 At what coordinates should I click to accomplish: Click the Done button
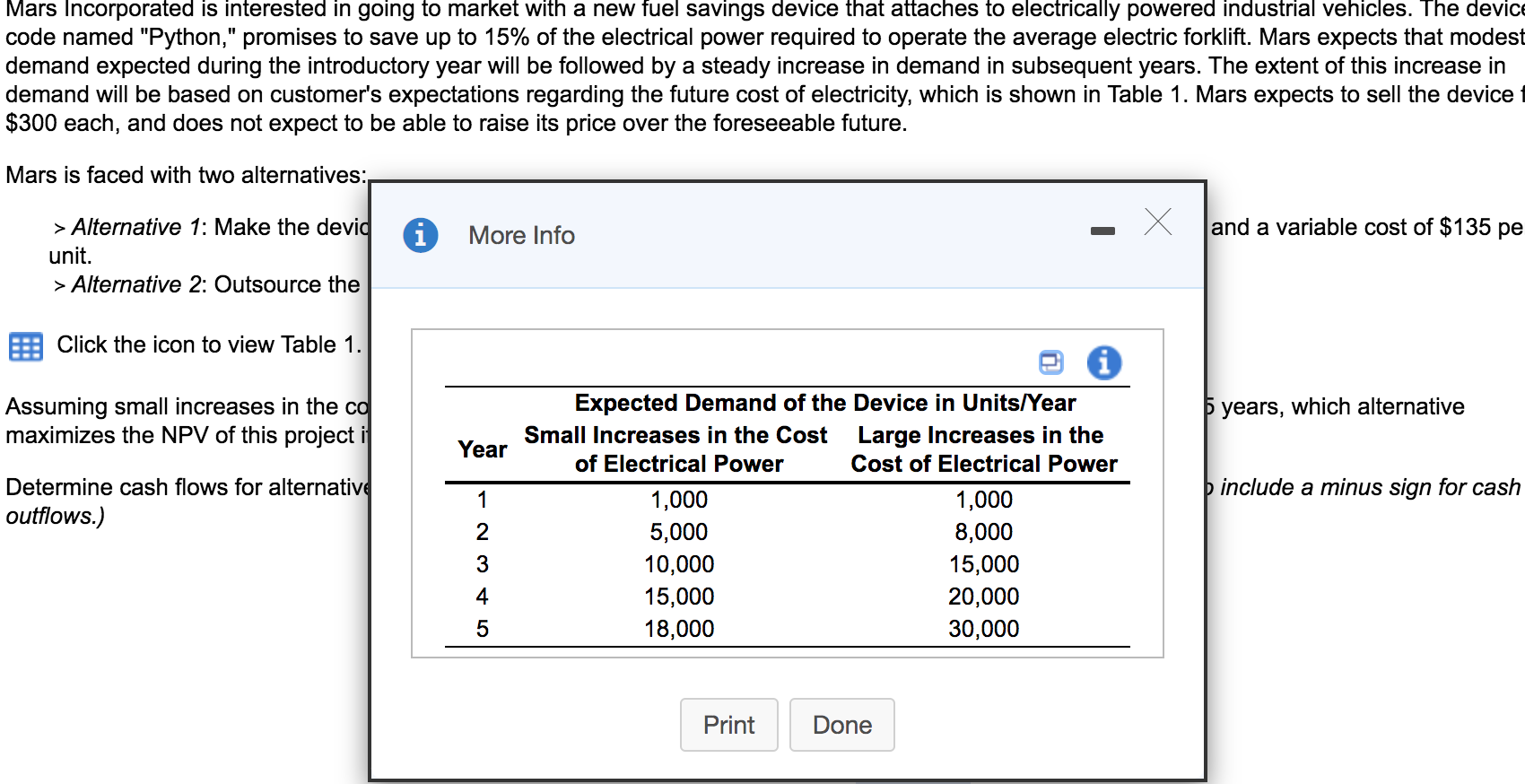841,725
